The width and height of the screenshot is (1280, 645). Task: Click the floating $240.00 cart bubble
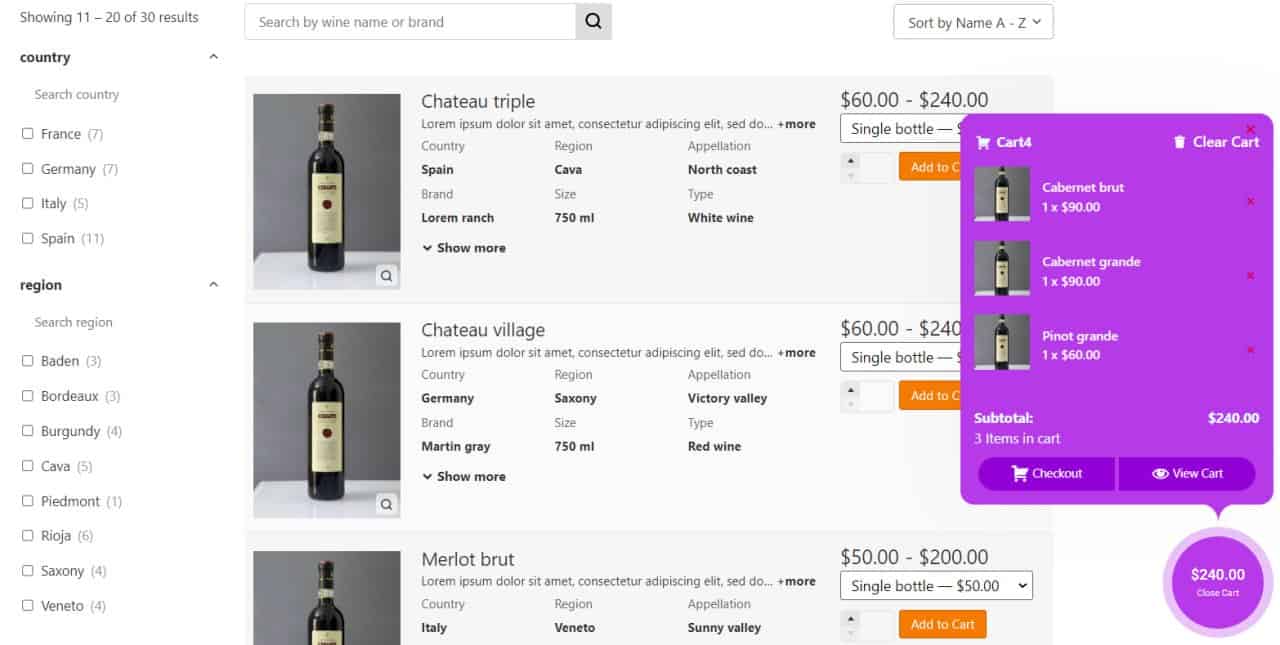[1217, 581]
